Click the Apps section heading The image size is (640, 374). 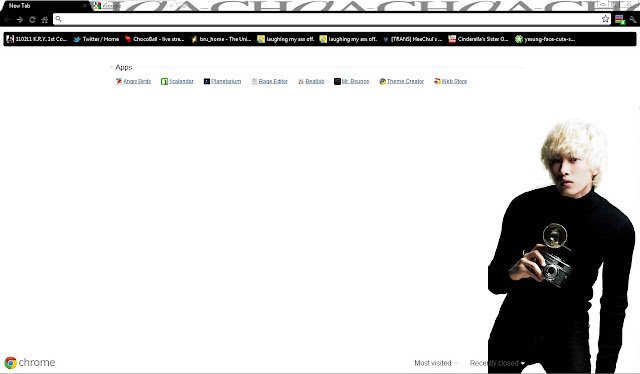point(124,67)
